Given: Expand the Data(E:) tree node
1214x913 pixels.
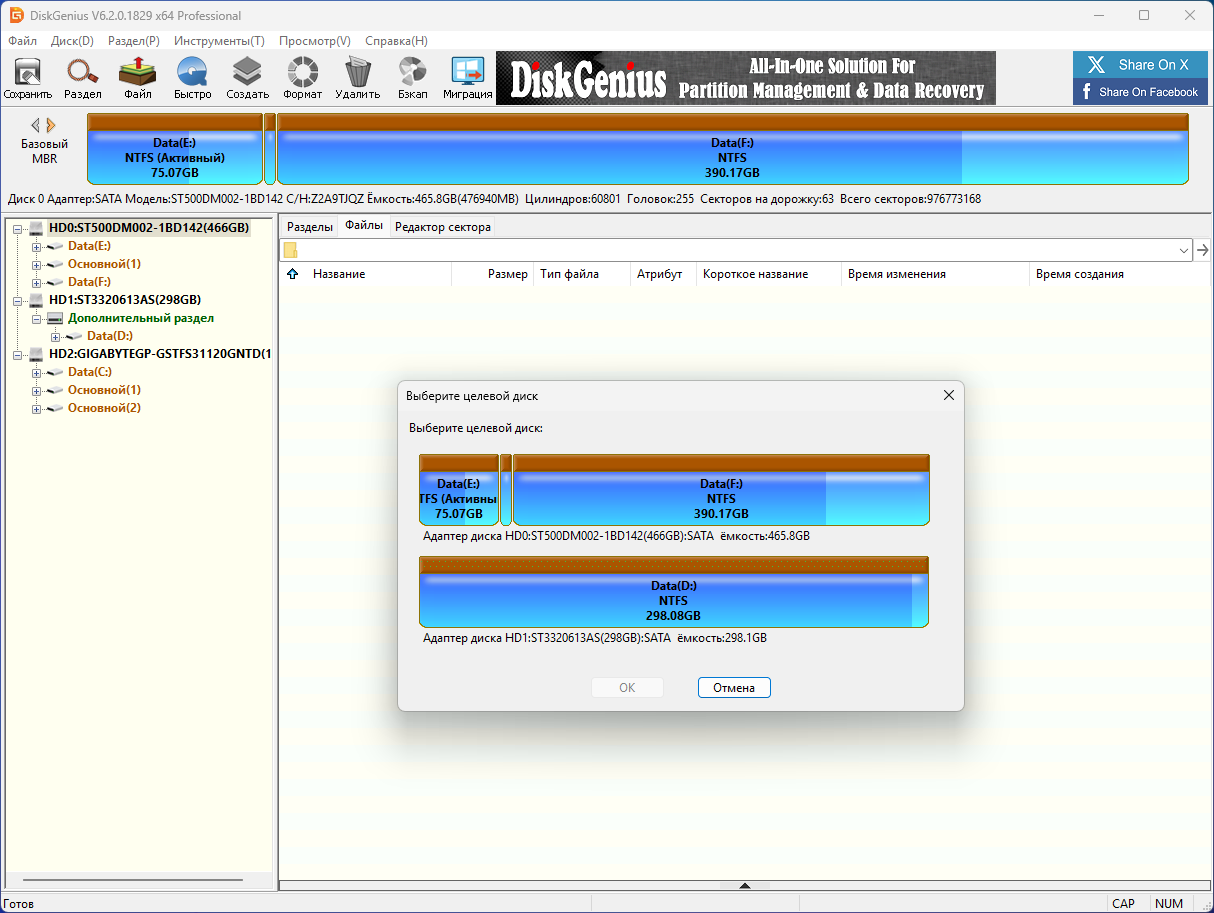Looking at the screenshot, I should coord(37,246).
